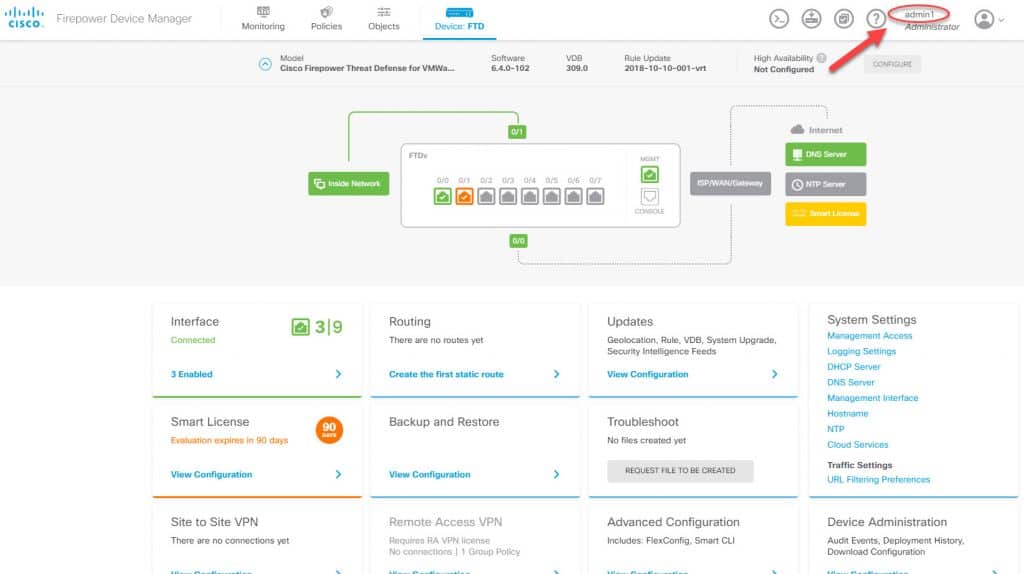
Task: Open DHCP Server settings link
Action: click(854, 367)
